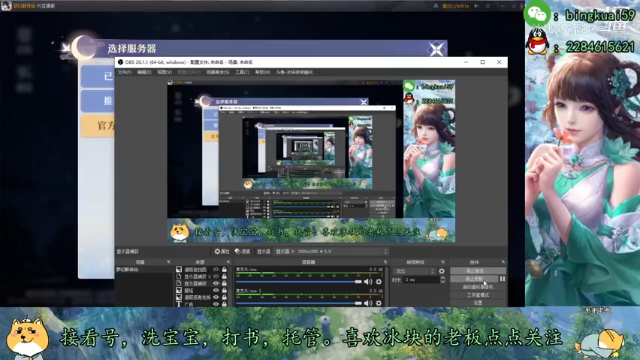Open scene transition properties gear
This screenshot has width=640, height=360.
(442, 271)
